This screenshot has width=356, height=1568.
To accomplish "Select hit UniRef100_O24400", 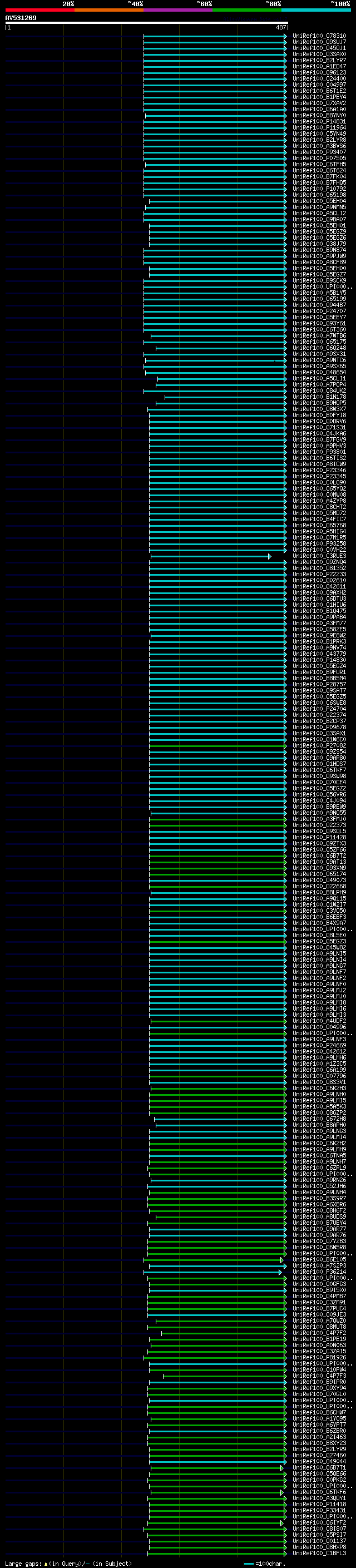I will 319,78.
